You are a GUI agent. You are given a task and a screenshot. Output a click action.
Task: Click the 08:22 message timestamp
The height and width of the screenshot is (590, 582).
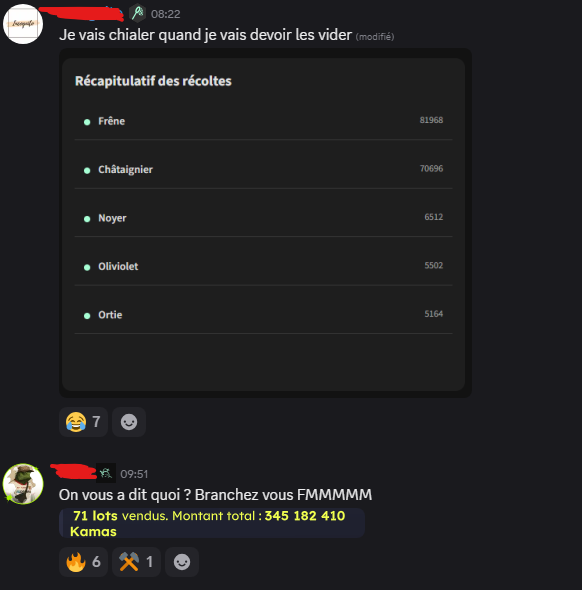[166, 14]
